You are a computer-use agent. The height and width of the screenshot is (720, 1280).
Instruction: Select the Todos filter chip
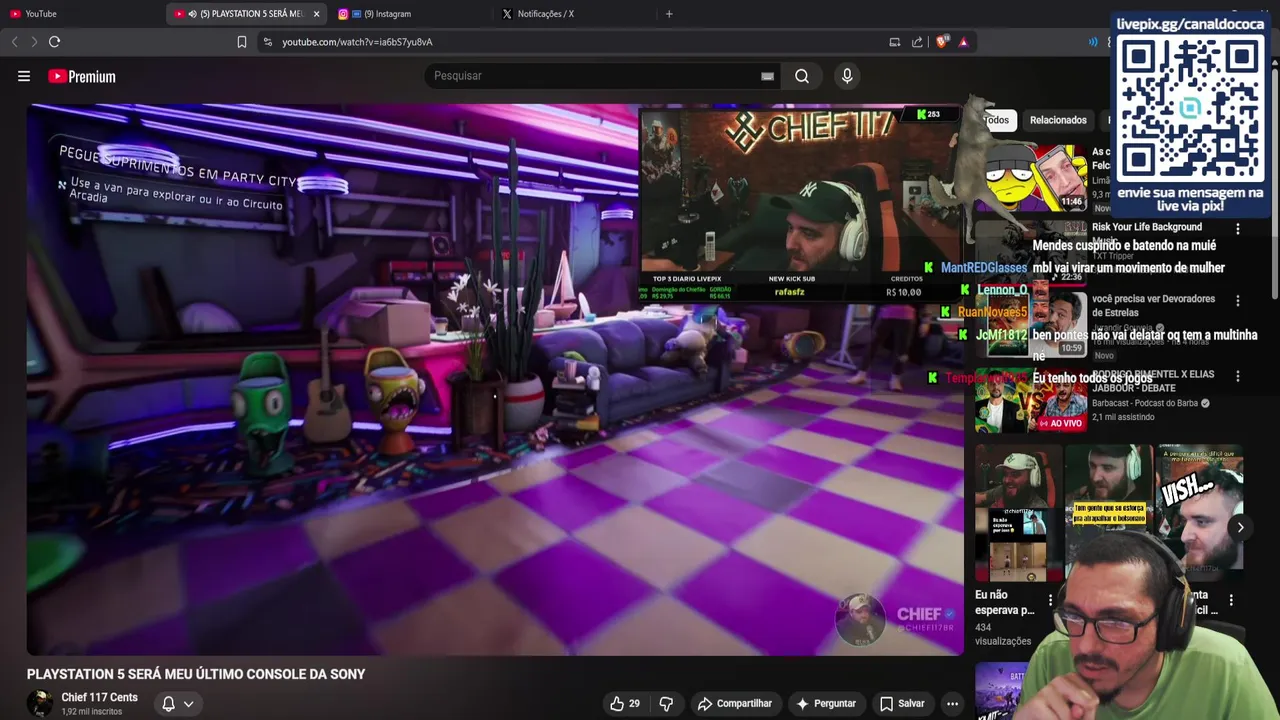(x=997, y=120)
